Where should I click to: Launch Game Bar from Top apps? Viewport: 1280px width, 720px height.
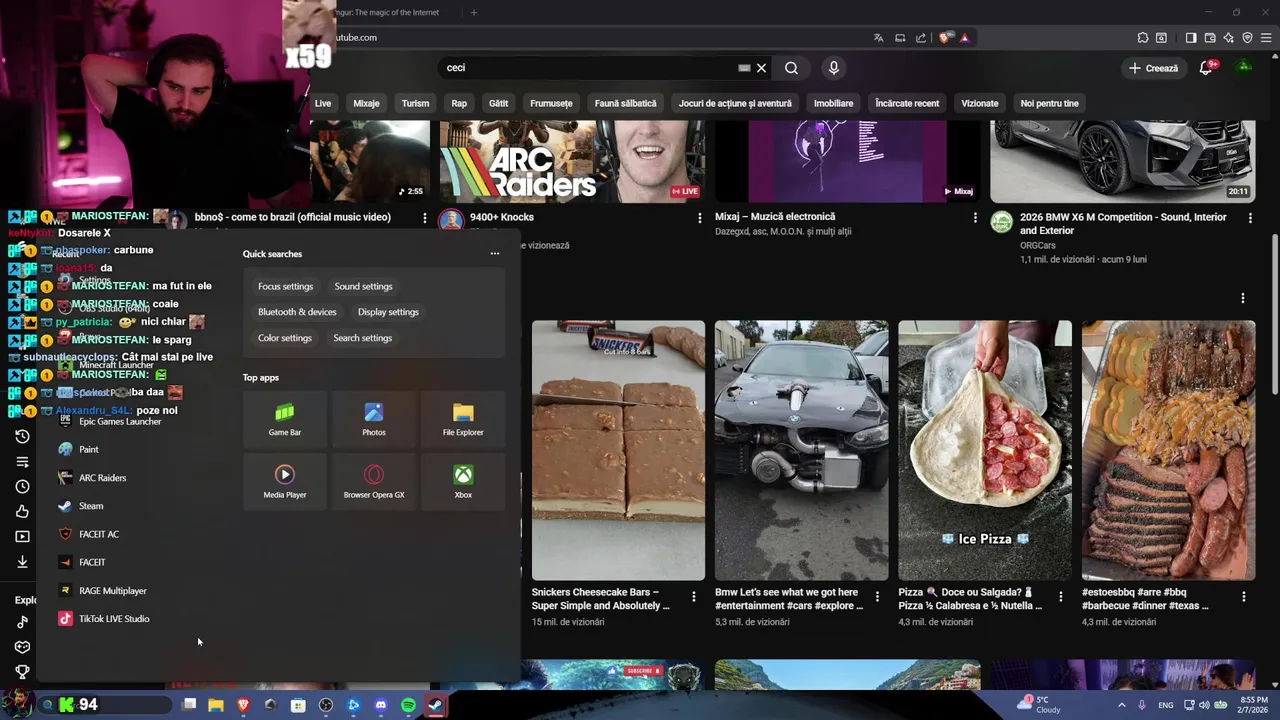tap(285, 419)
